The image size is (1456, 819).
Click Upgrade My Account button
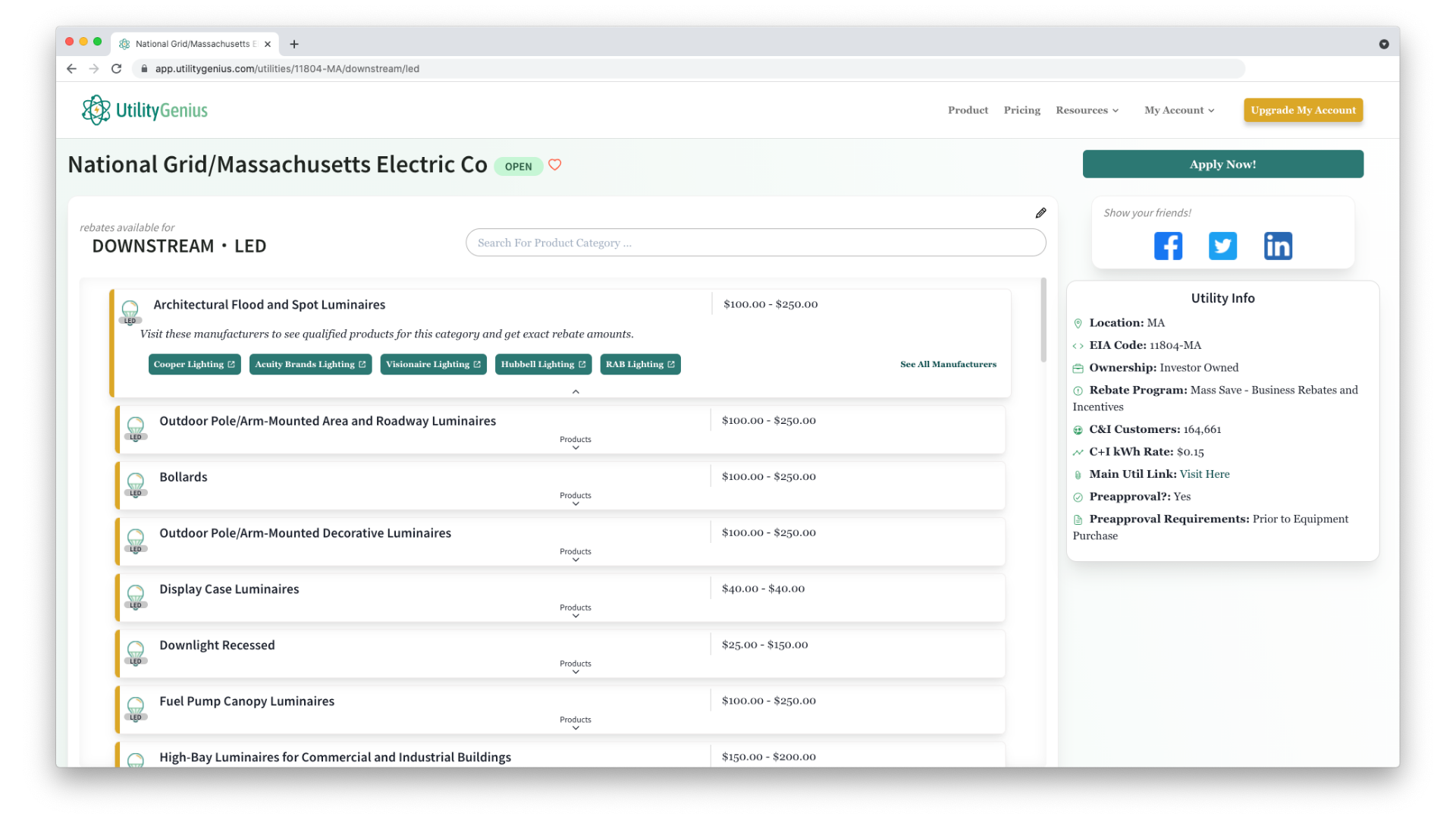click(x=1303, y=110)
